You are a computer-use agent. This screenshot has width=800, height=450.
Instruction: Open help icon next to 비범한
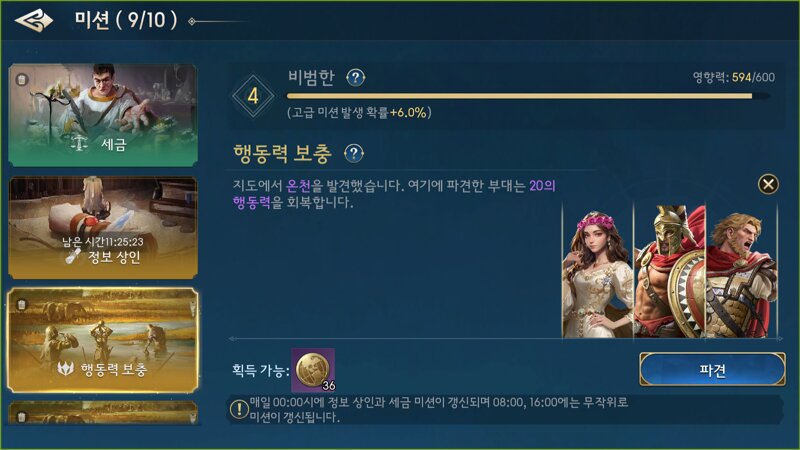pyautogui.click(x=356, y=78)
